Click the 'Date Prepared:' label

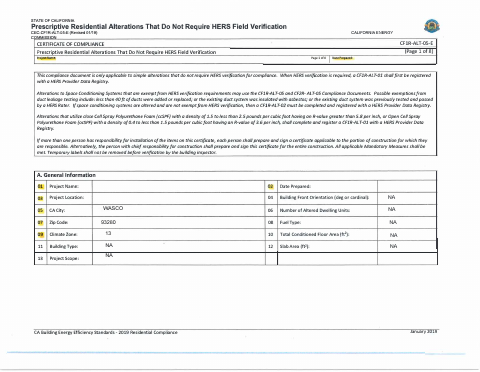pos(295,186)
